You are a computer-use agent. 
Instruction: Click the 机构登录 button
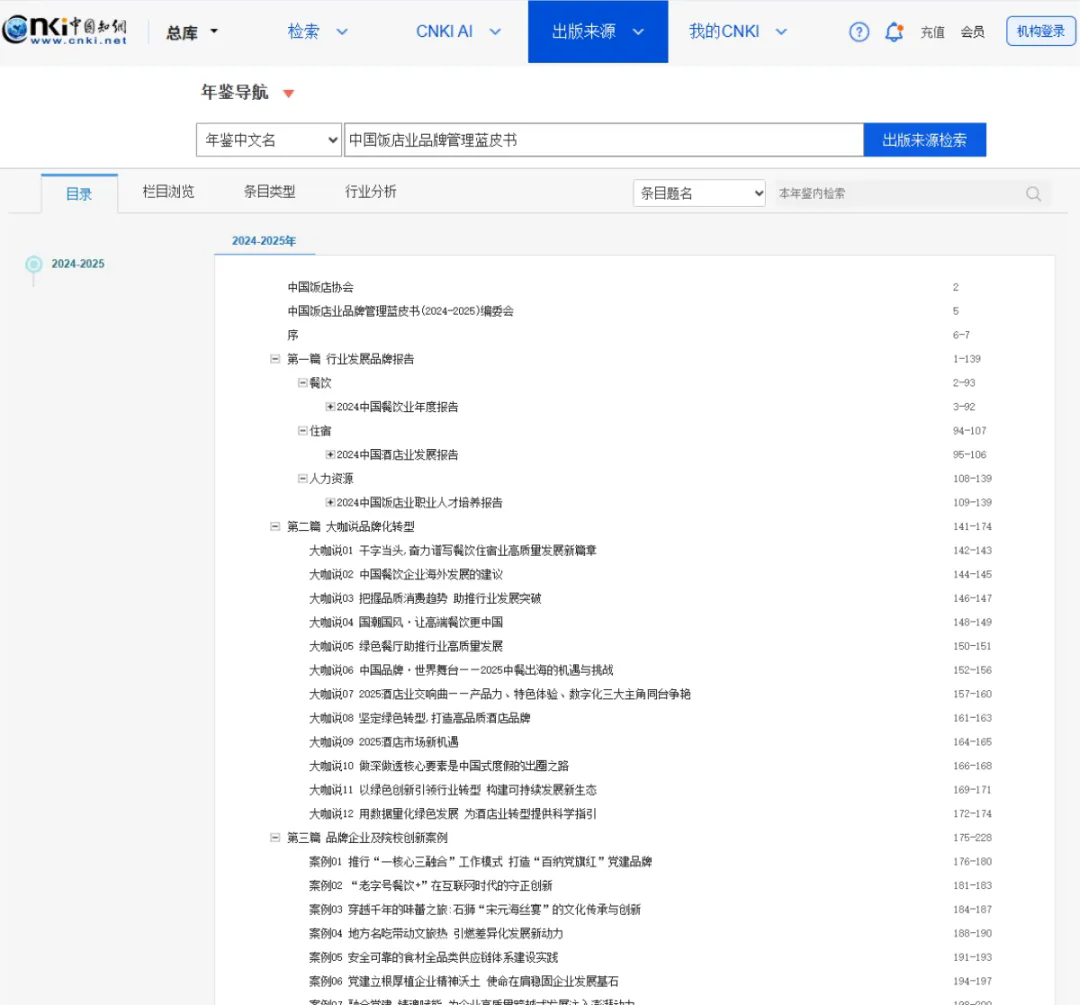(1039, 31)
